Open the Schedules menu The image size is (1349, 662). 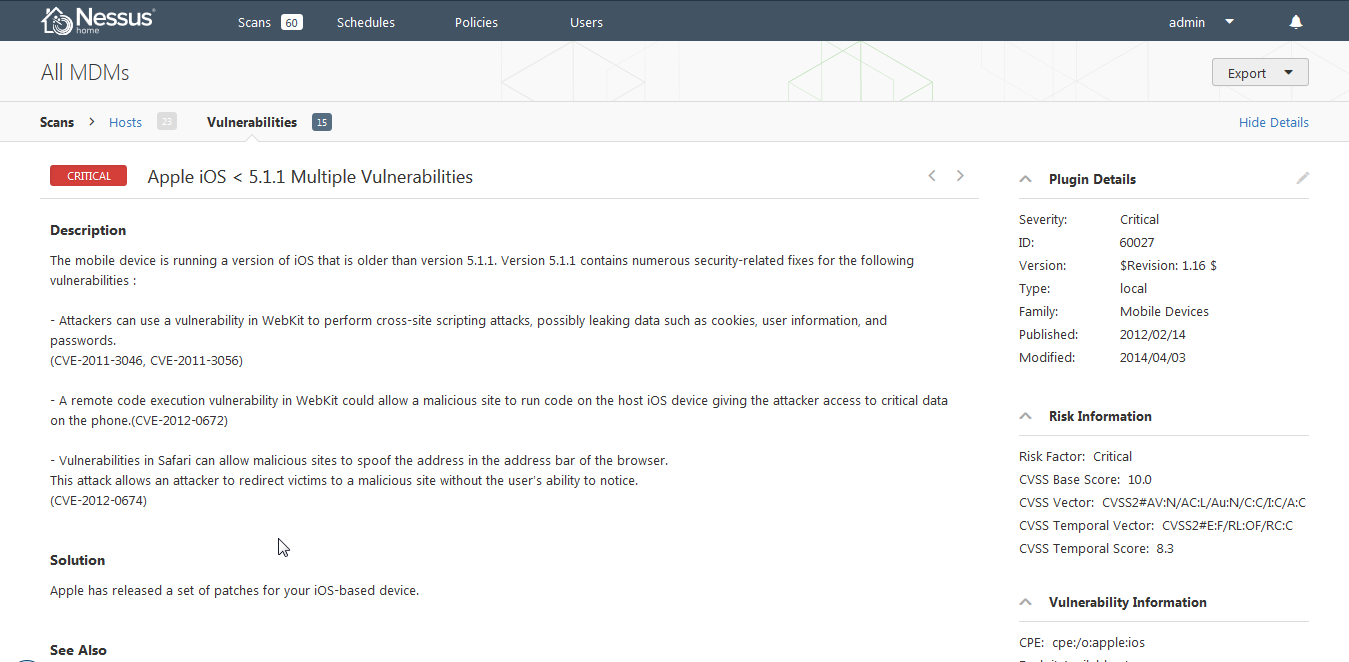point(366,22)
